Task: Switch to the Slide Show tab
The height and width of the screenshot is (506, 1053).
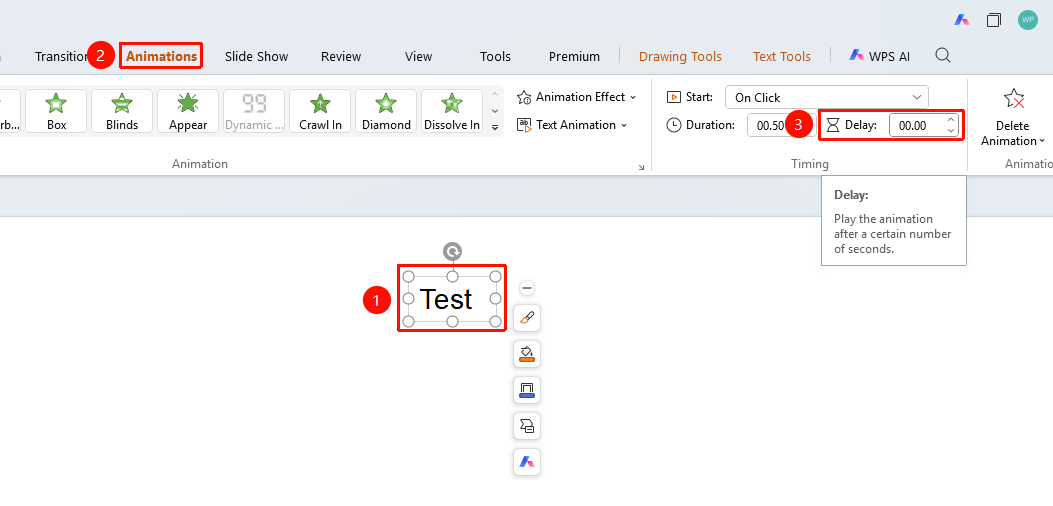Action: click(257, 56)
